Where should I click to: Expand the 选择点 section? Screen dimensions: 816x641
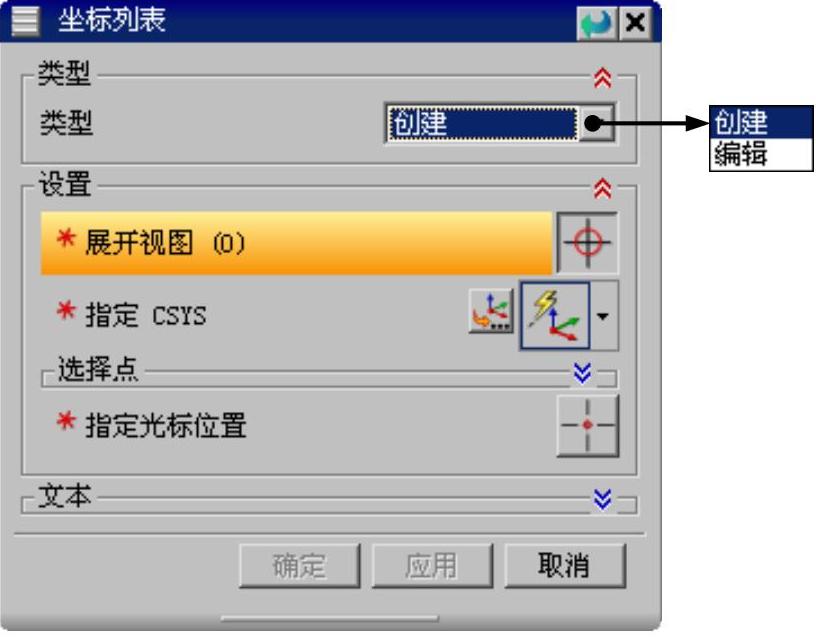pos(582,373)
